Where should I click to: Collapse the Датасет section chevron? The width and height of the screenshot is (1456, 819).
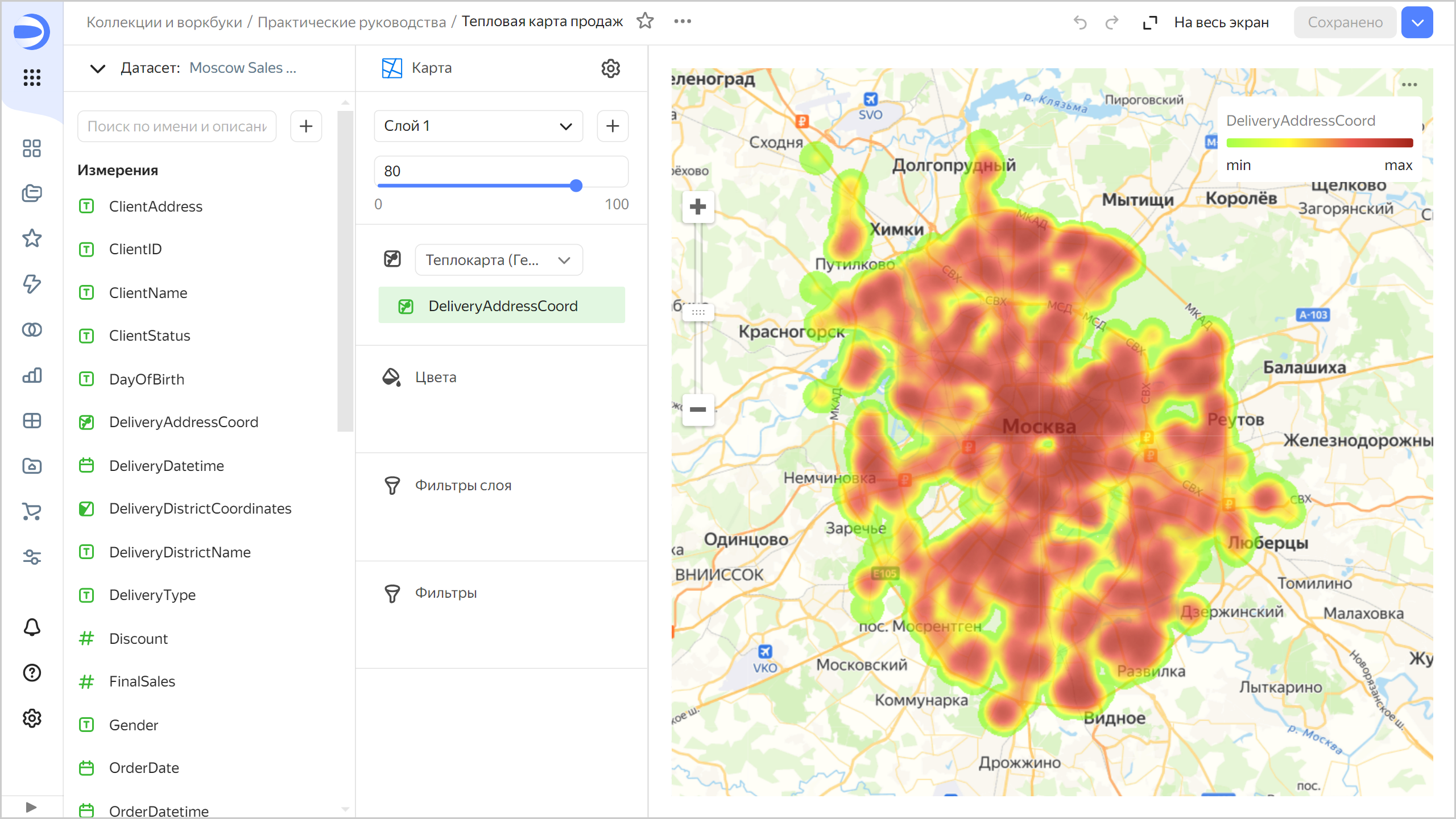pos(98,68)
